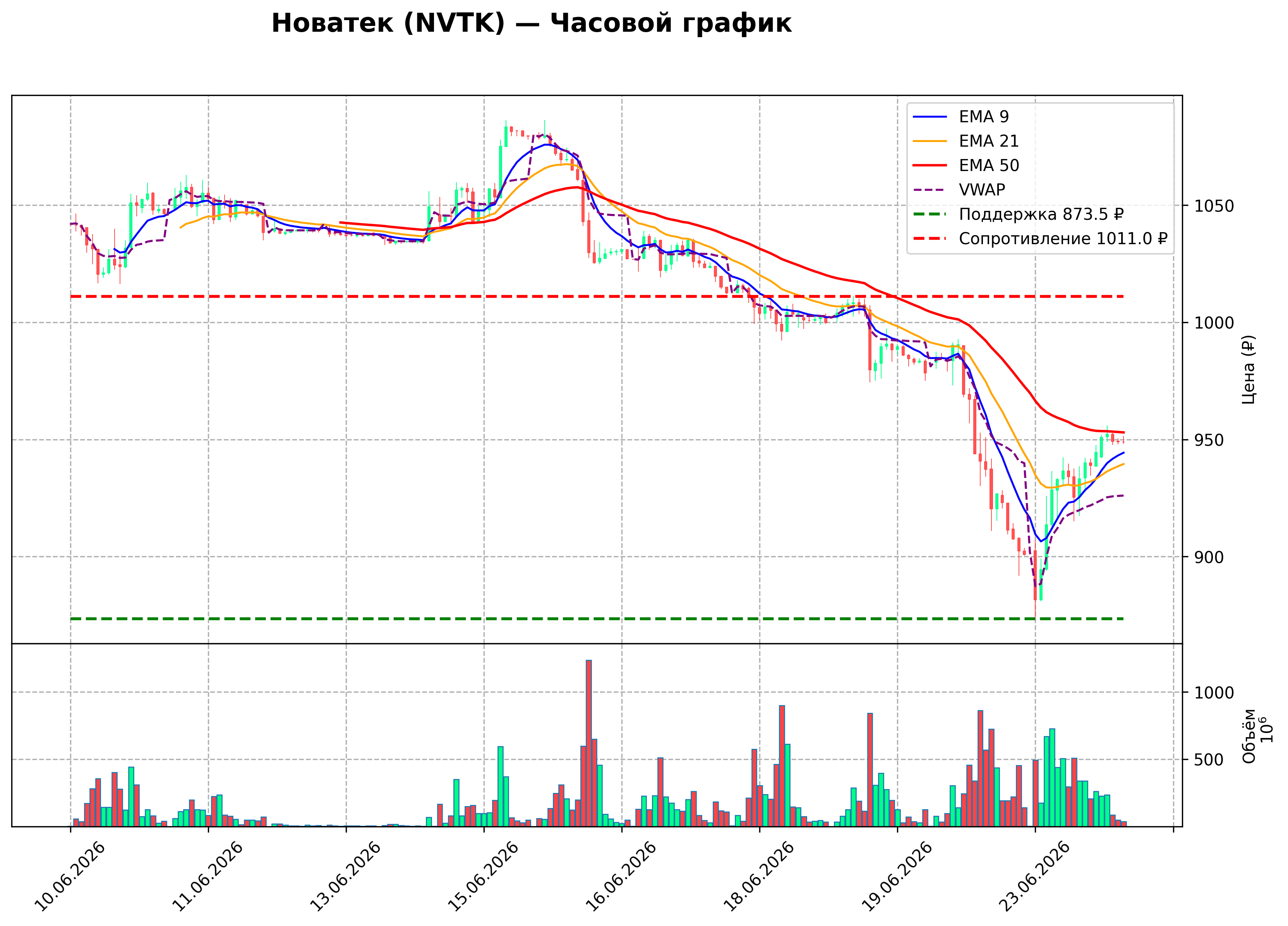Viewport: 1288px width, 926px height.
Task: Click the orange EMA 21 line sample in legend
Action: point(930,141)
